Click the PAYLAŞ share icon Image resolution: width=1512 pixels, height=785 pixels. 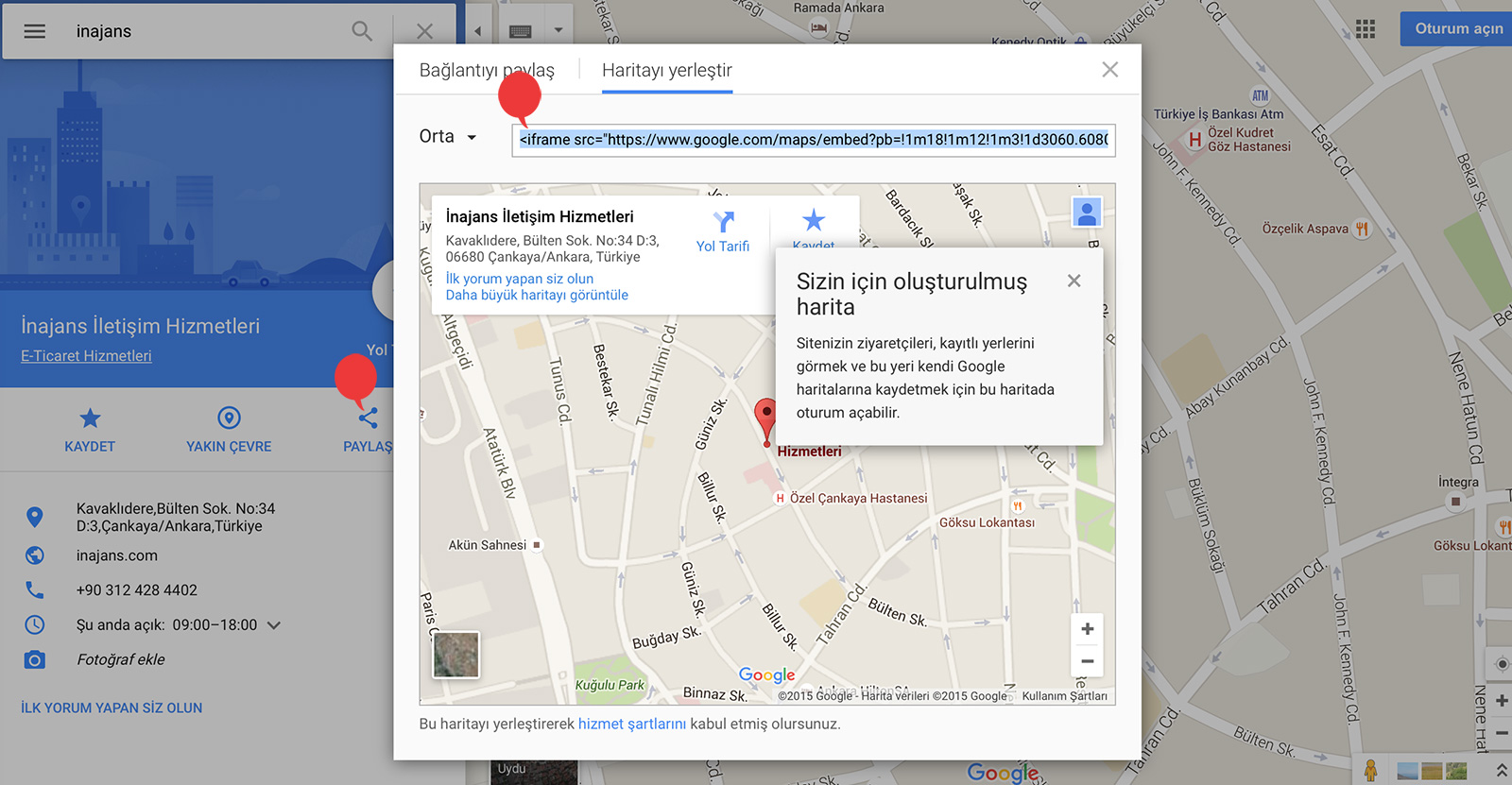tap(368, 418)
